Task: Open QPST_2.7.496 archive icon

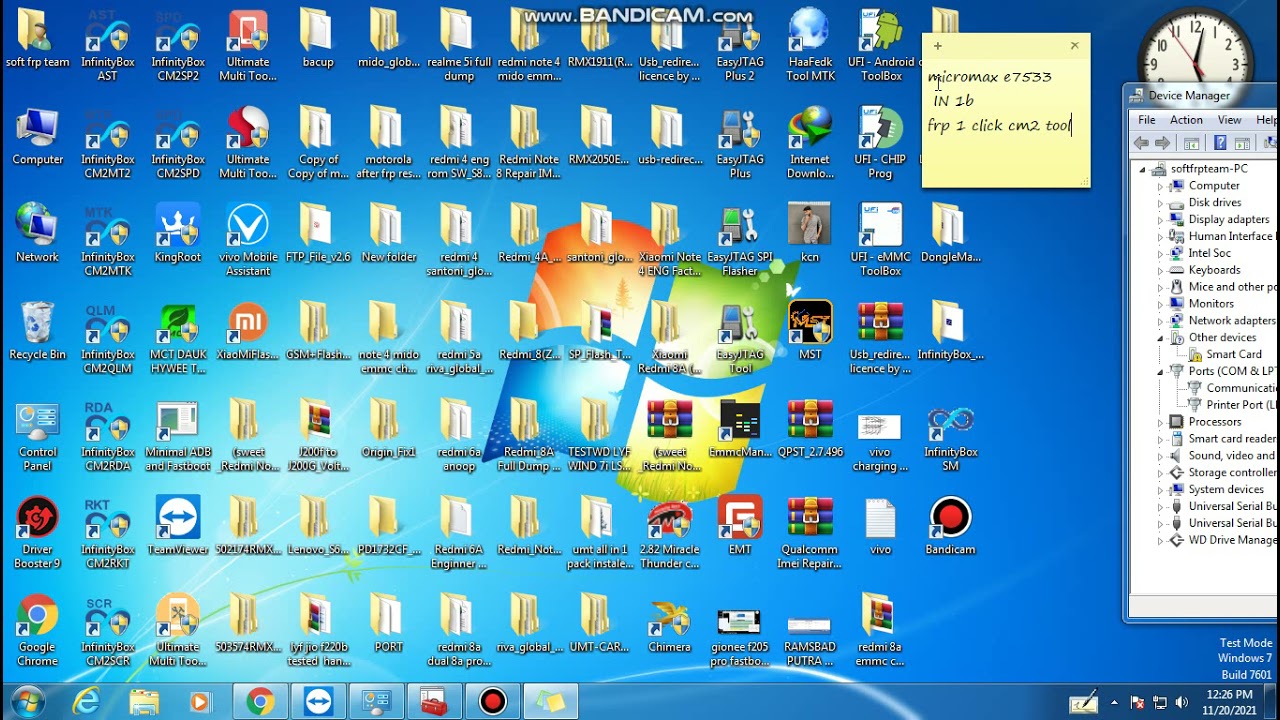Action: pos(810,428)
